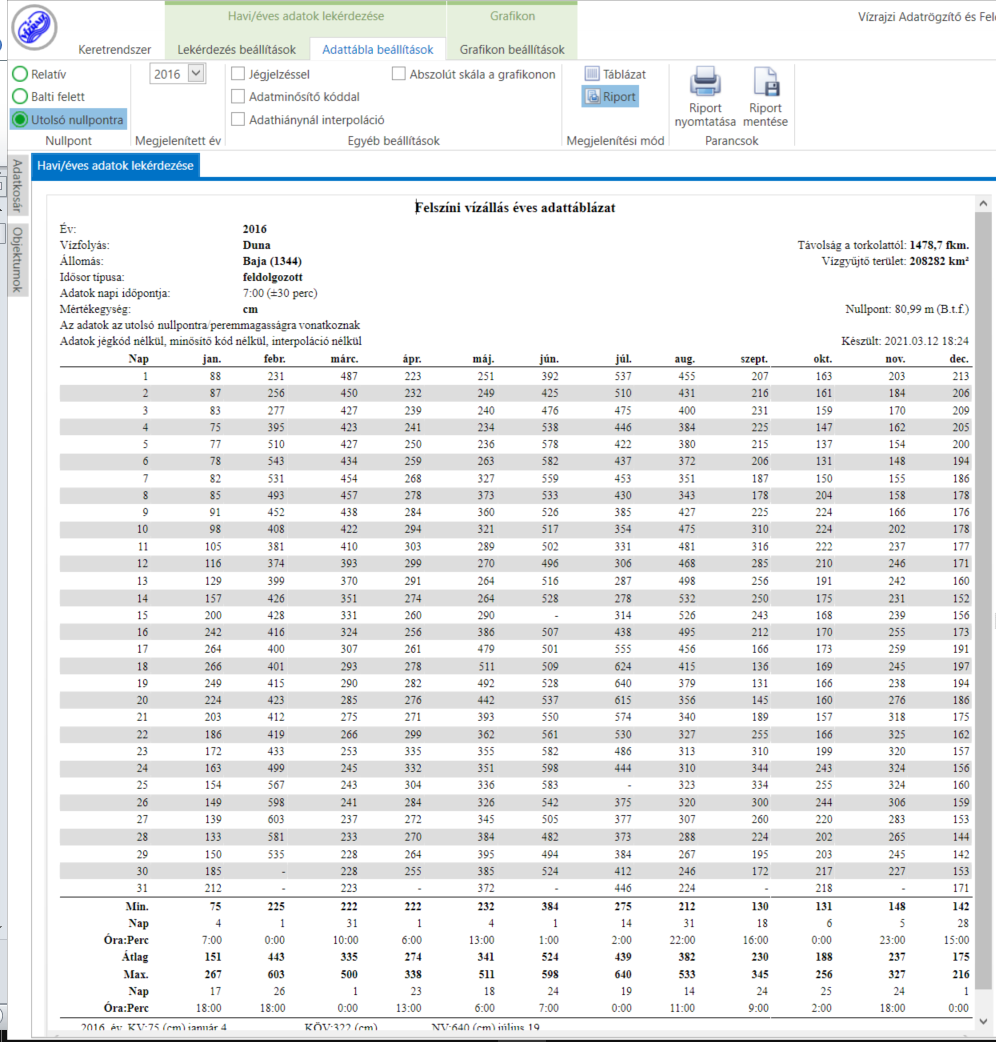This screenshot has height=1042, width=996.
Task: Click the Távolság a torkolattól 1478,7 fkm. text
Action: tap(883, 245)
